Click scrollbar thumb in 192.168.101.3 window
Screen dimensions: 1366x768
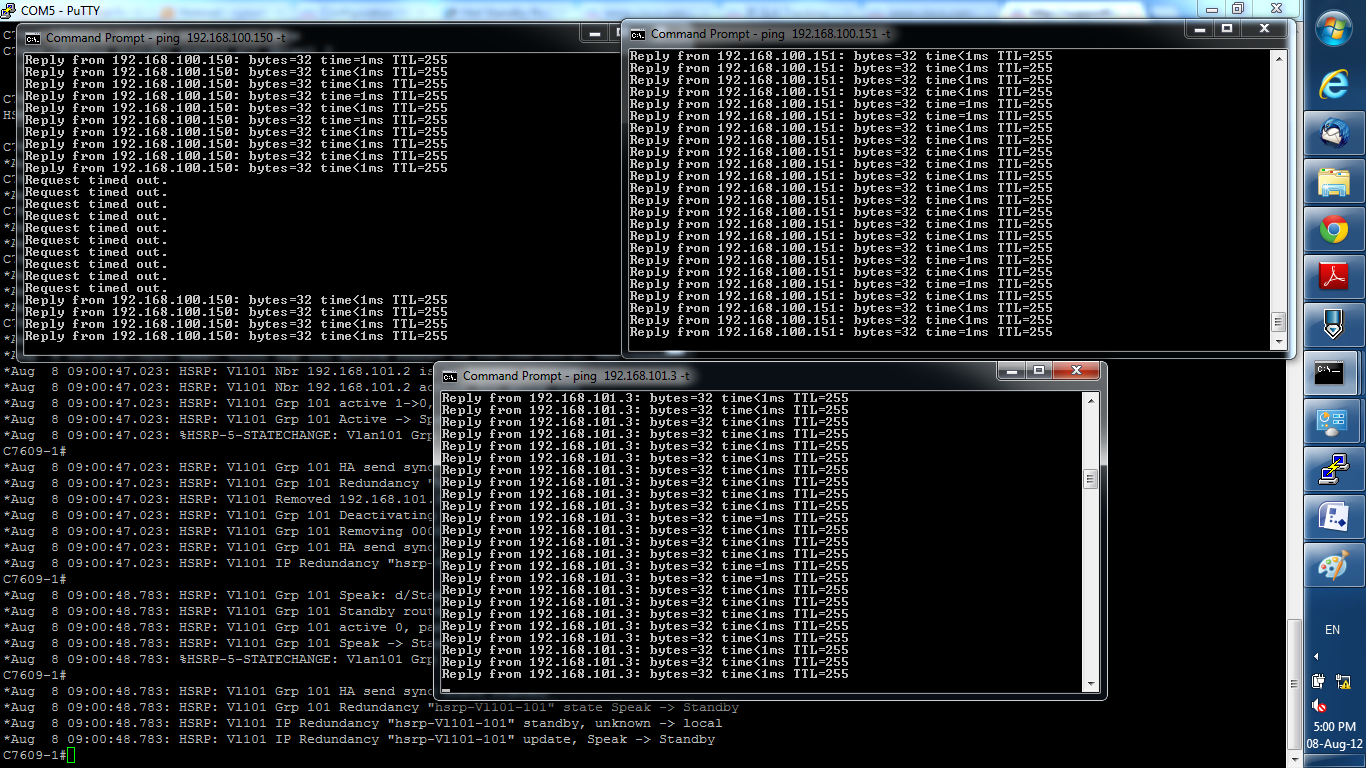(x=1090, y=479)
